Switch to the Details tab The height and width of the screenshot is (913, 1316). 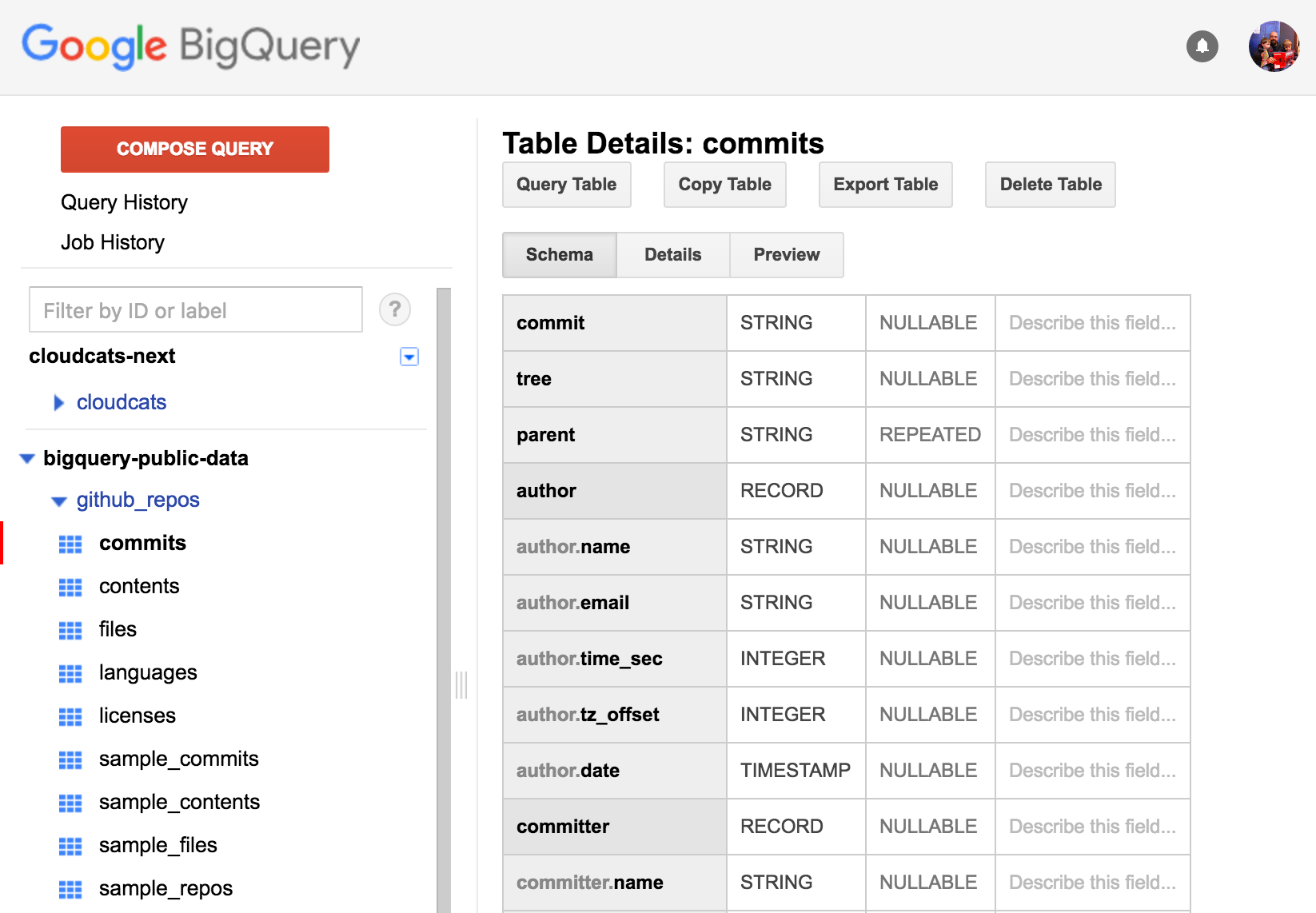pyautogui.click(x=673, y=255)
